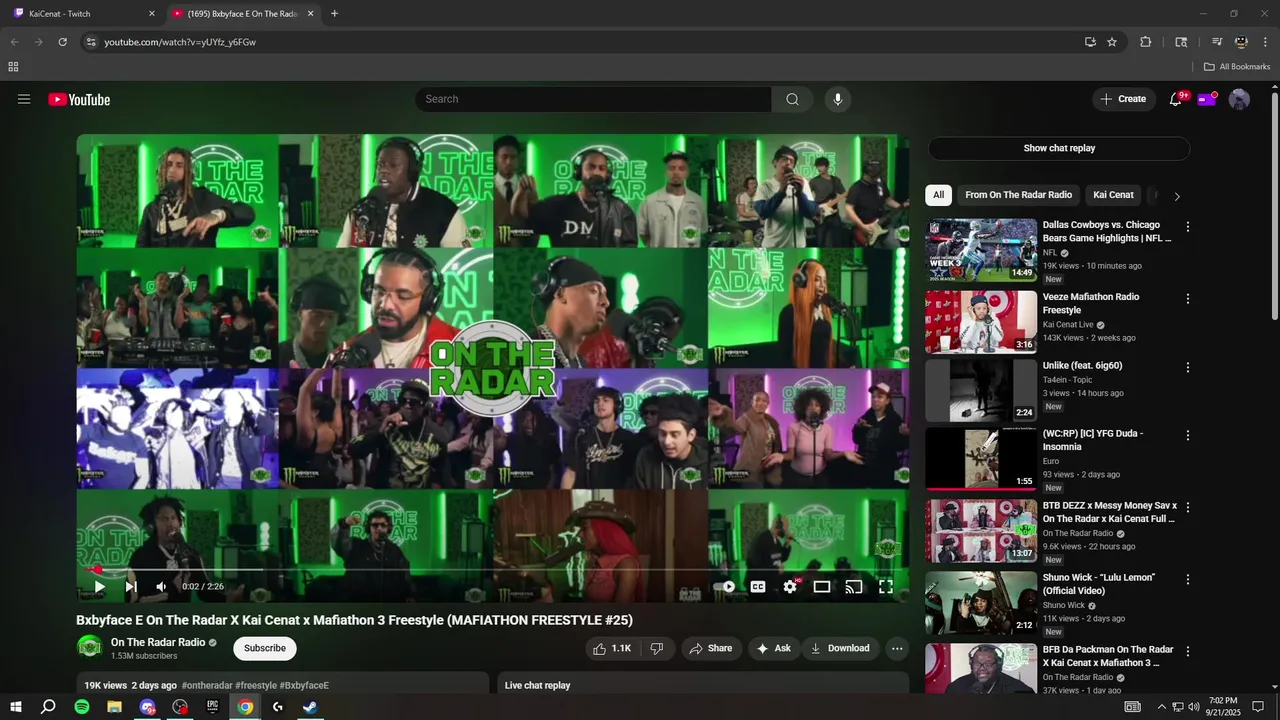Subscribe to On The Radar Radio
The width and height of the screenshot is (1280, 720).
point(265,648)
